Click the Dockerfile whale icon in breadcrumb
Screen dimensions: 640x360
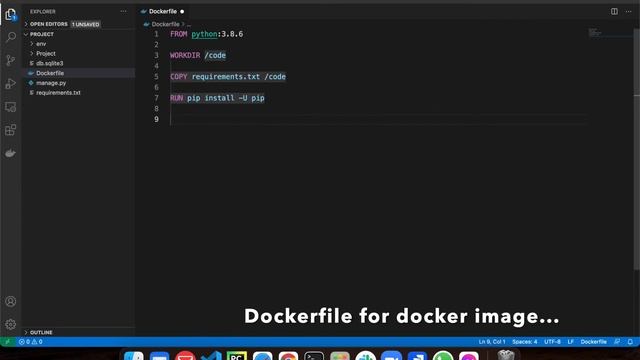coord(146,24)
